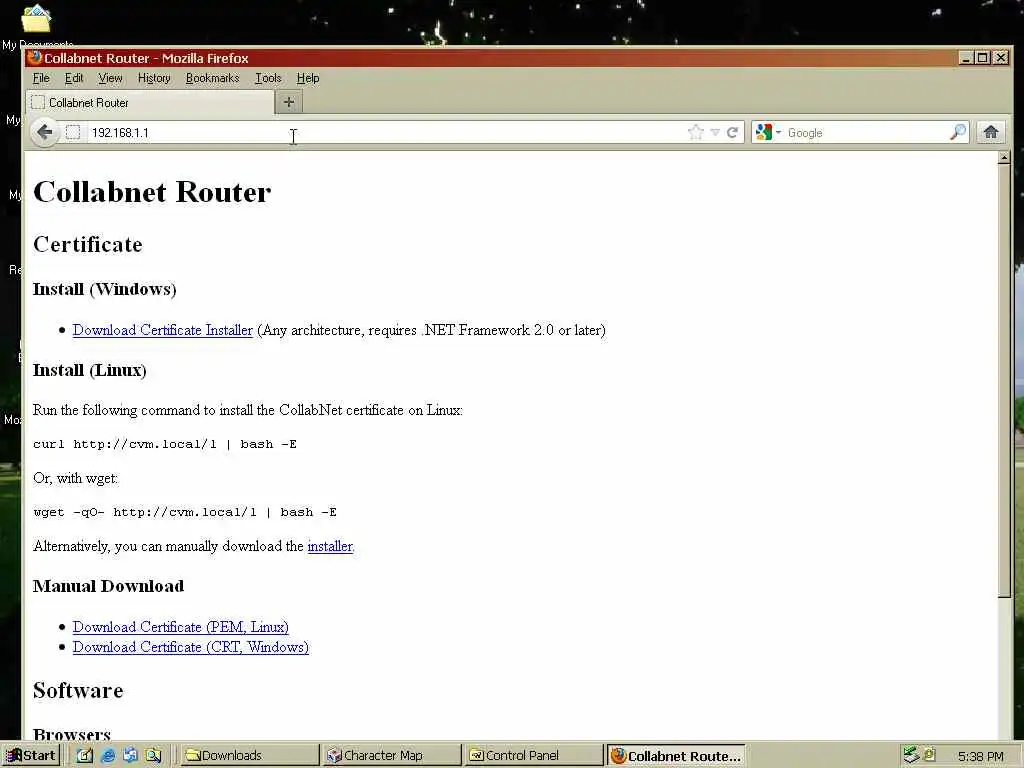Open the URL history dropdown arrow
1024x768 pixels.
(715, 133)
